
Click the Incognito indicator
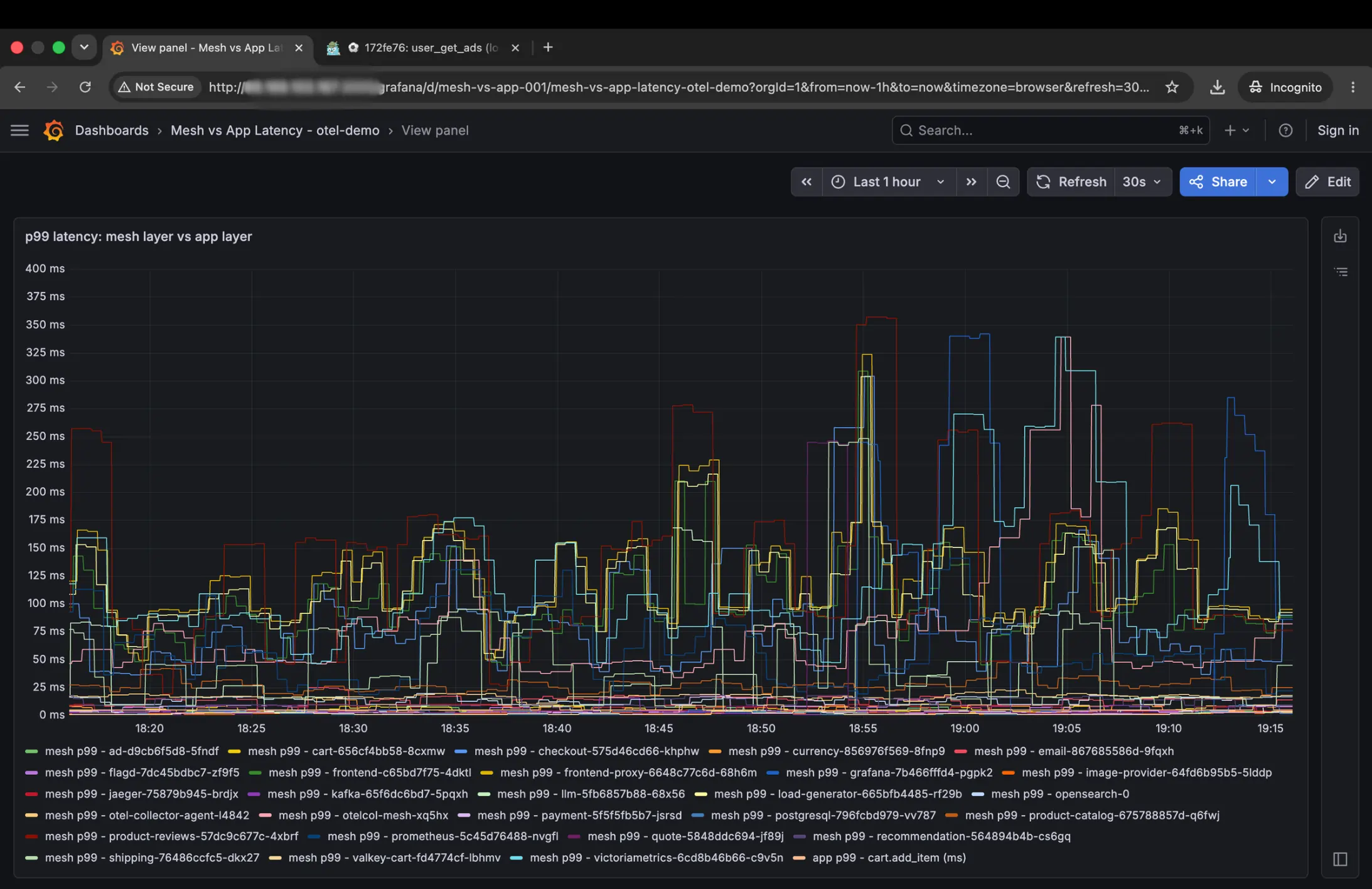point(1285,87)
